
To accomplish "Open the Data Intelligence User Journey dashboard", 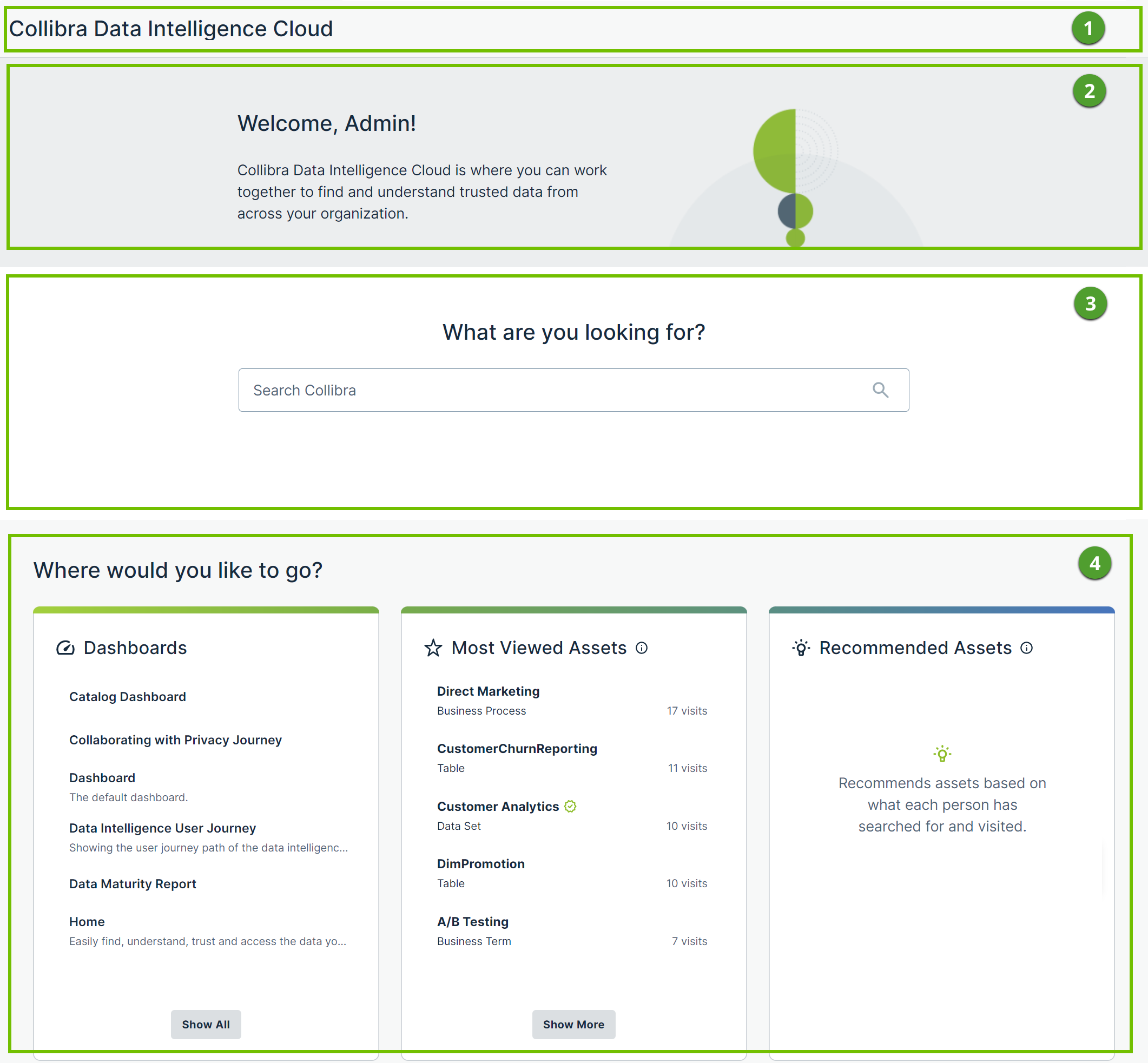I will (x=162, y=828).
